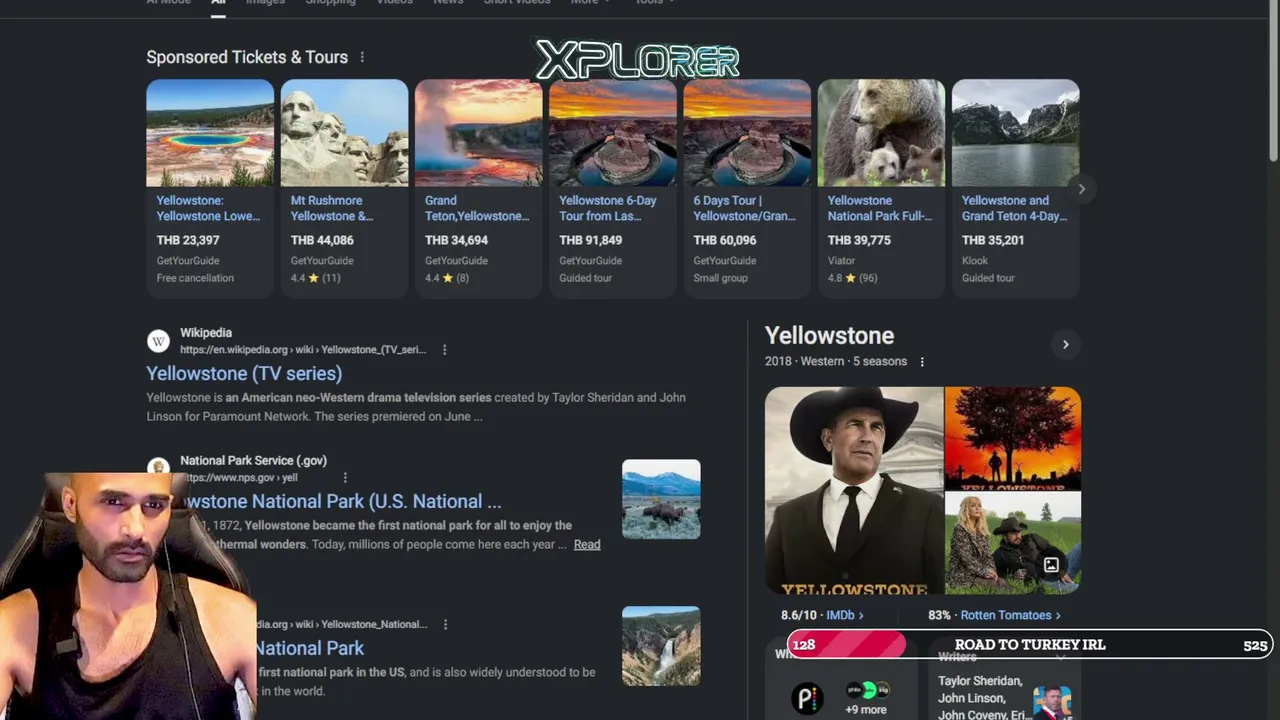1280x720 pixels.
Task: Click the canyon image for the THB 91,849 tour
Action: 612,133
